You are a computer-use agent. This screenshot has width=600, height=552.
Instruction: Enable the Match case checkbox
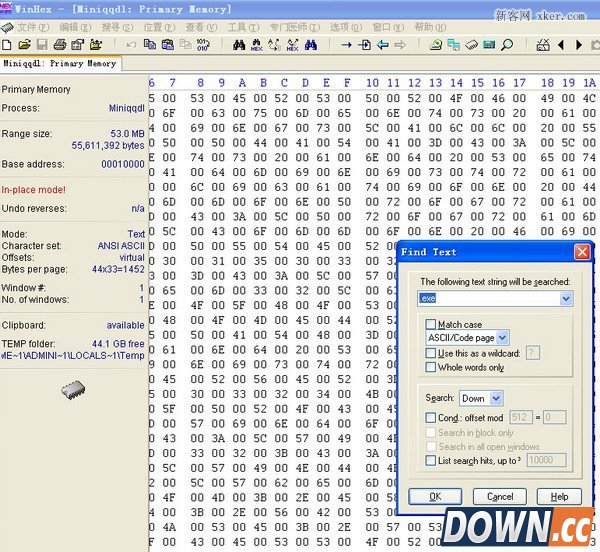tap(431, 325)
